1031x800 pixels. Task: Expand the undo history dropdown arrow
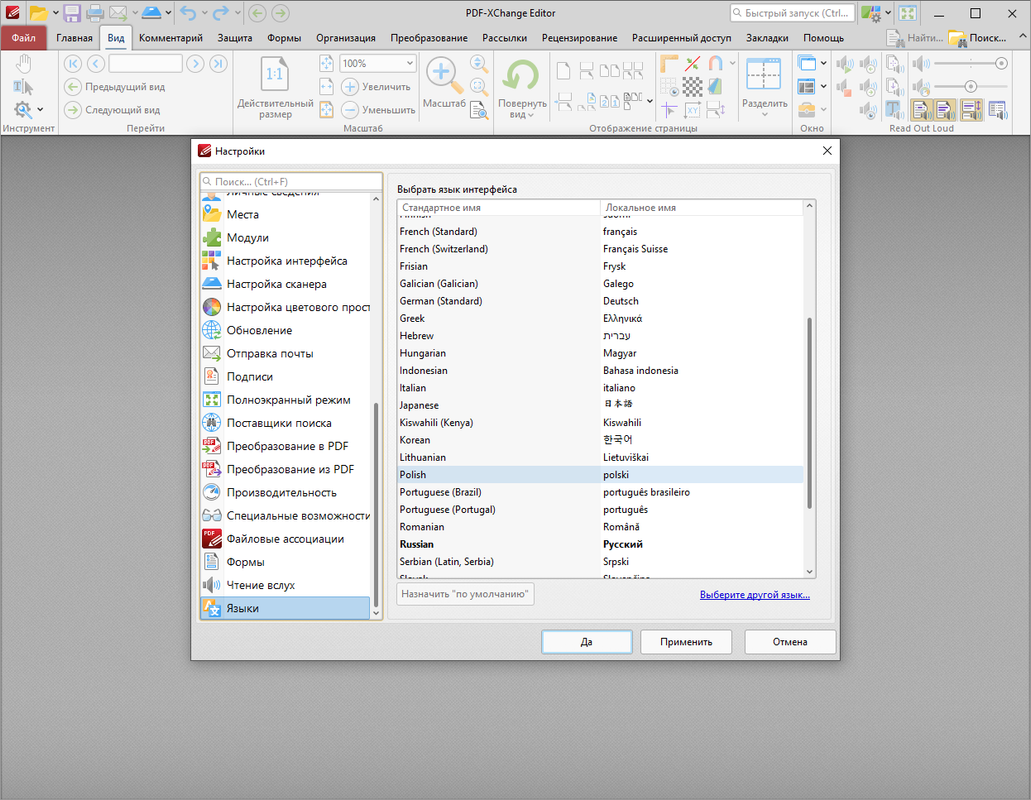[204, 12]
